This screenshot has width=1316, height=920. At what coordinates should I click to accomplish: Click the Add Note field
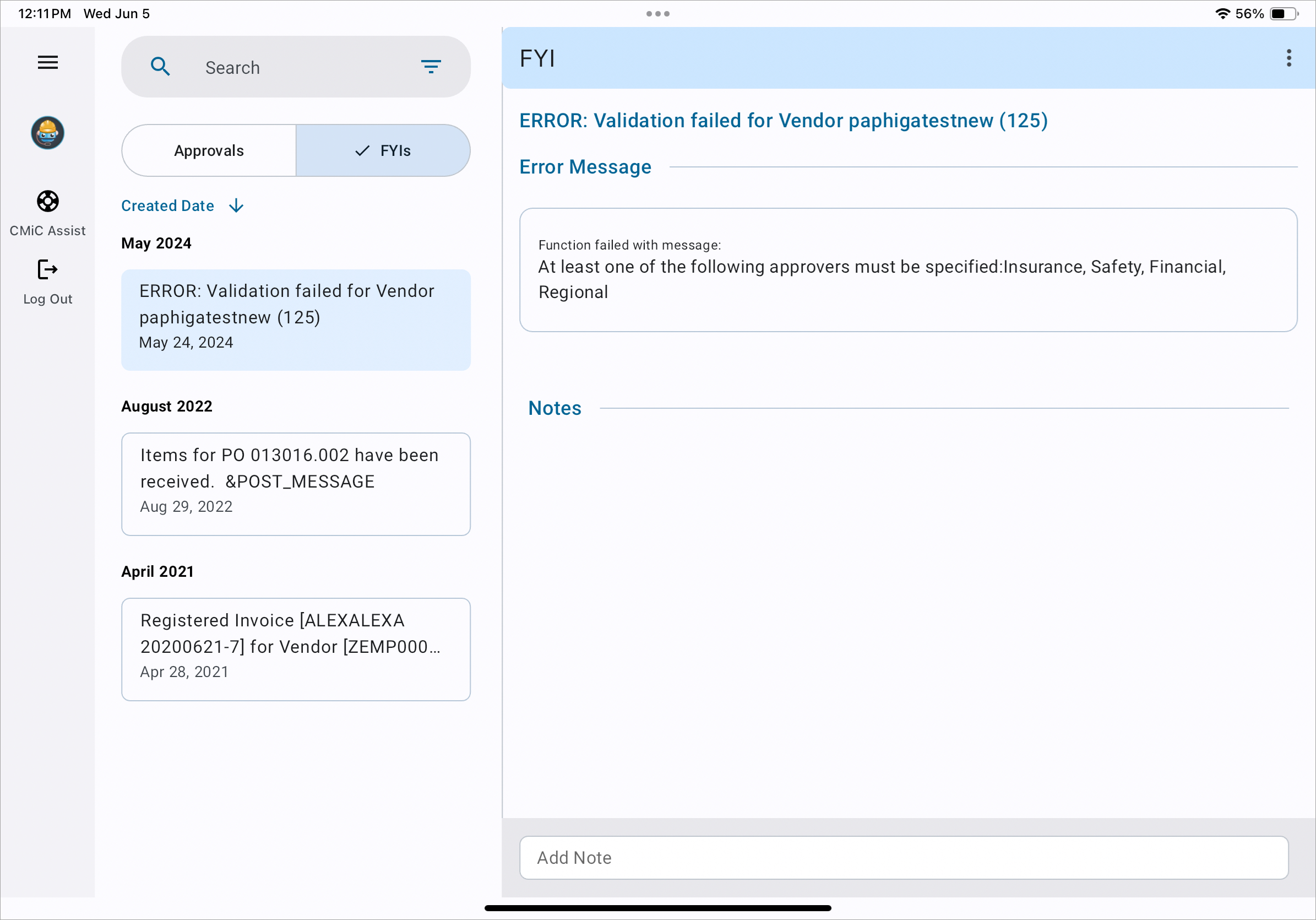coord(904,857)
